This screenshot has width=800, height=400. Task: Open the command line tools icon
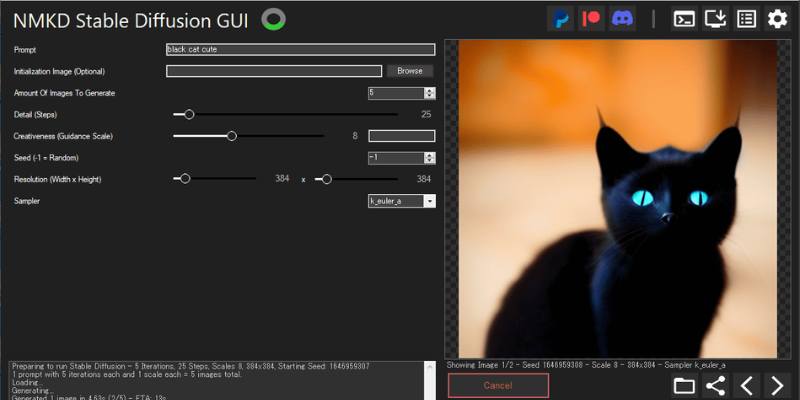point(684,19)
